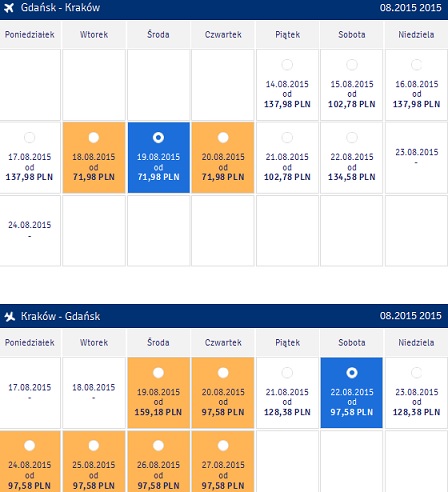Click the selected 19.08.2015 outbound blue cell

(x=159, y=157)
